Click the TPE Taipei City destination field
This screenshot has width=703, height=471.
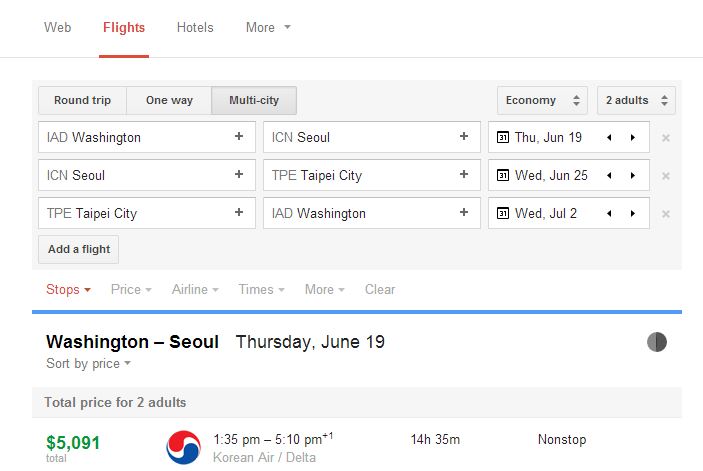[372, 175]
